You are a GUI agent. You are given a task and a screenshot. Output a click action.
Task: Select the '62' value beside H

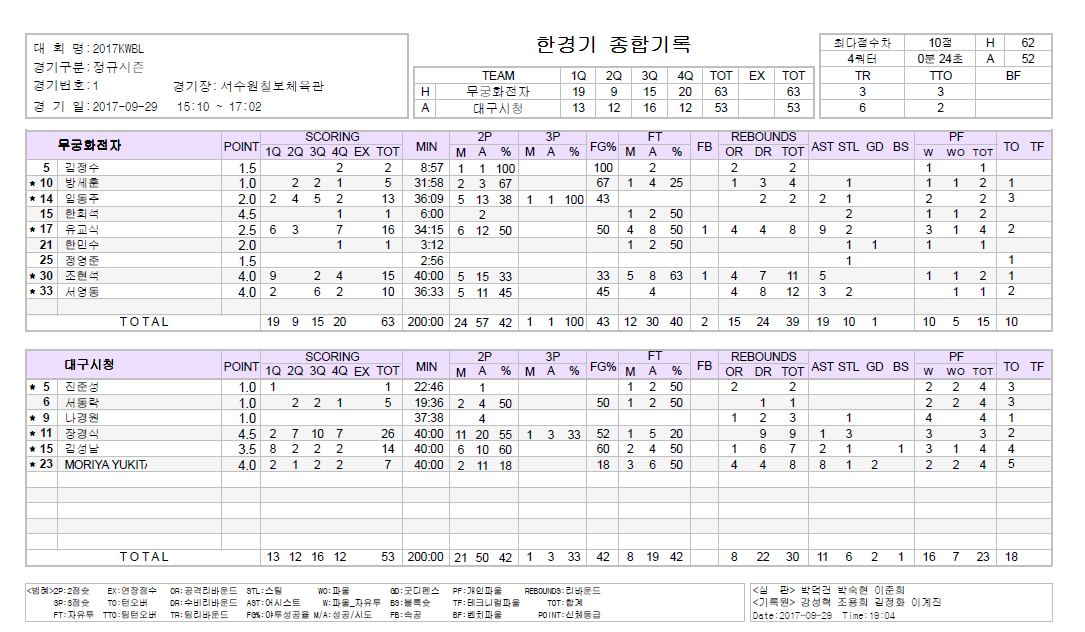coord(1028,43)
